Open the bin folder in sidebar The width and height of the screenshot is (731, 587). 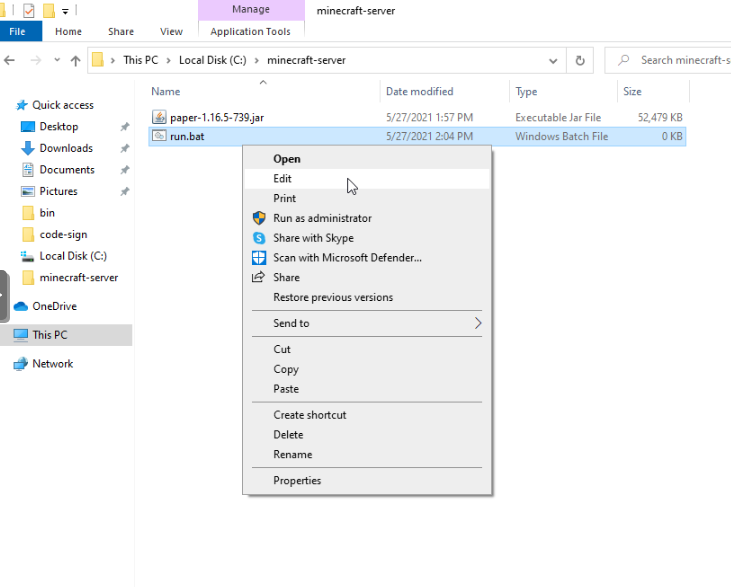(47, 213)
